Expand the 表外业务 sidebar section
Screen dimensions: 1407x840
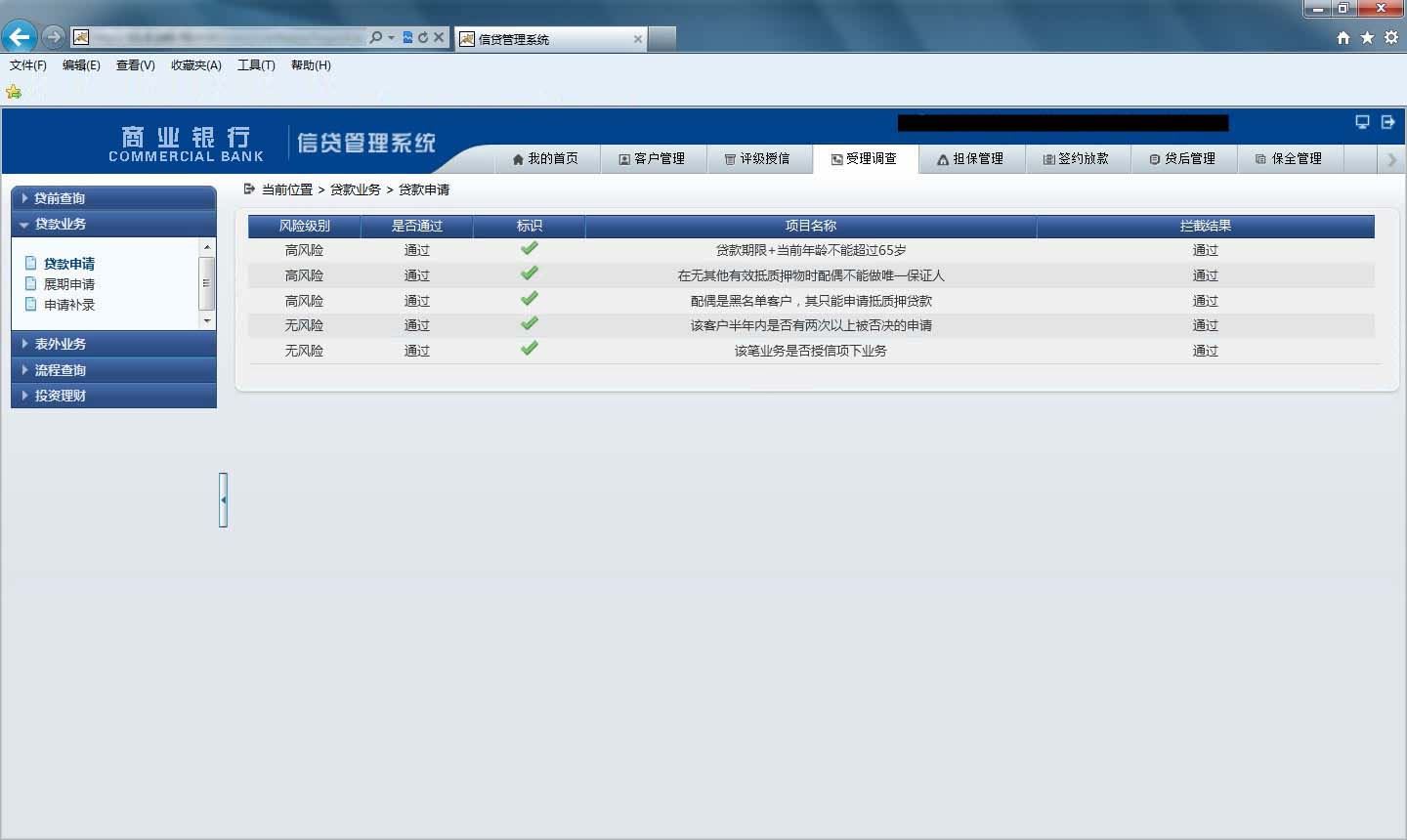(113, 344)
